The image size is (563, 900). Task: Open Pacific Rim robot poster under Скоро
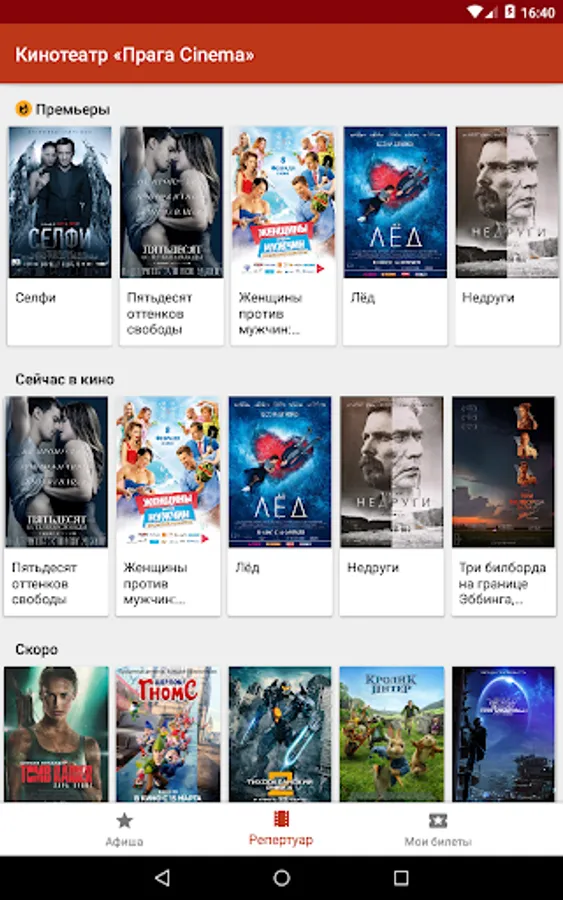[x=279, y=734]
